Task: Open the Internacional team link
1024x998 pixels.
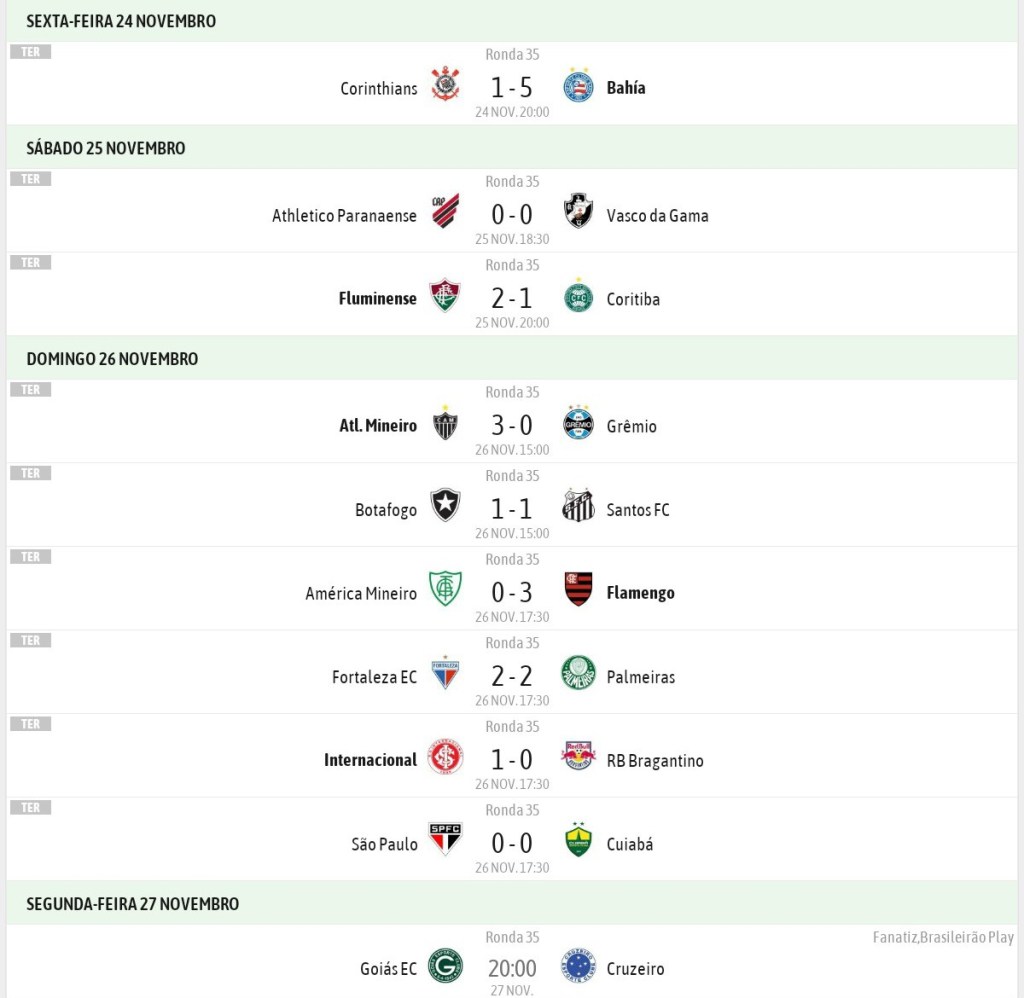Action: coord(370,760)
